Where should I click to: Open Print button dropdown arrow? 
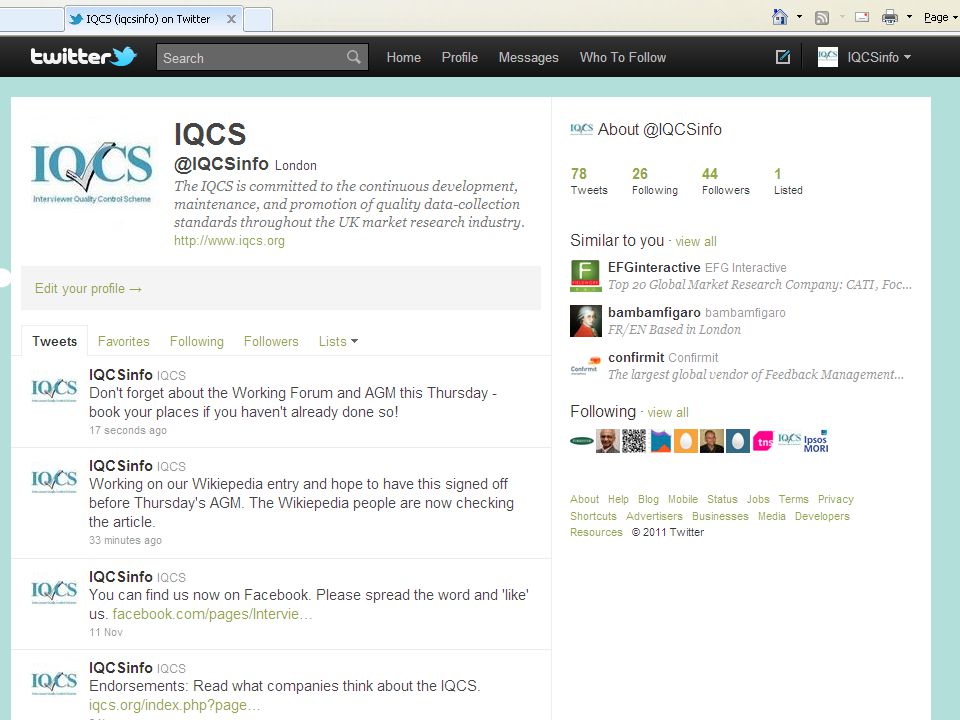pyautogui.click(x=909, y=17)
